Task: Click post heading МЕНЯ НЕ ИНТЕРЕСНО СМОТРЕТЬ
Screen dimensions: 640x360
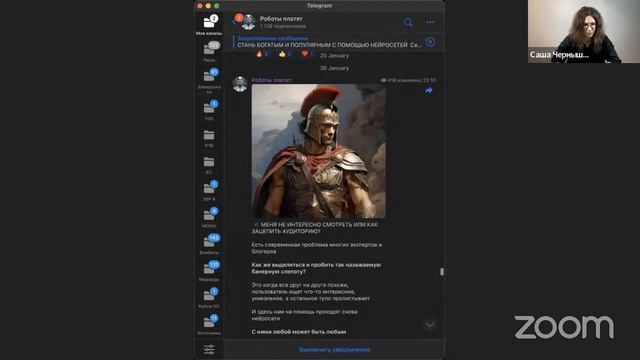Action: pyautogui.click(x=315, y=228)
